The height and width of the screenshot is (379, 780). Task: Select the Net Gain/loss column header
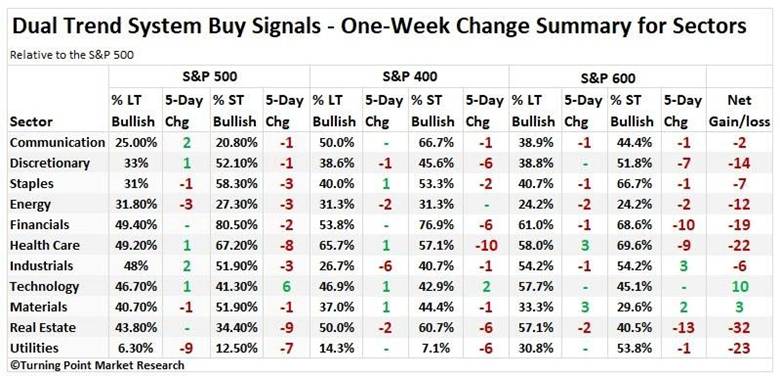tap(740, 111)
